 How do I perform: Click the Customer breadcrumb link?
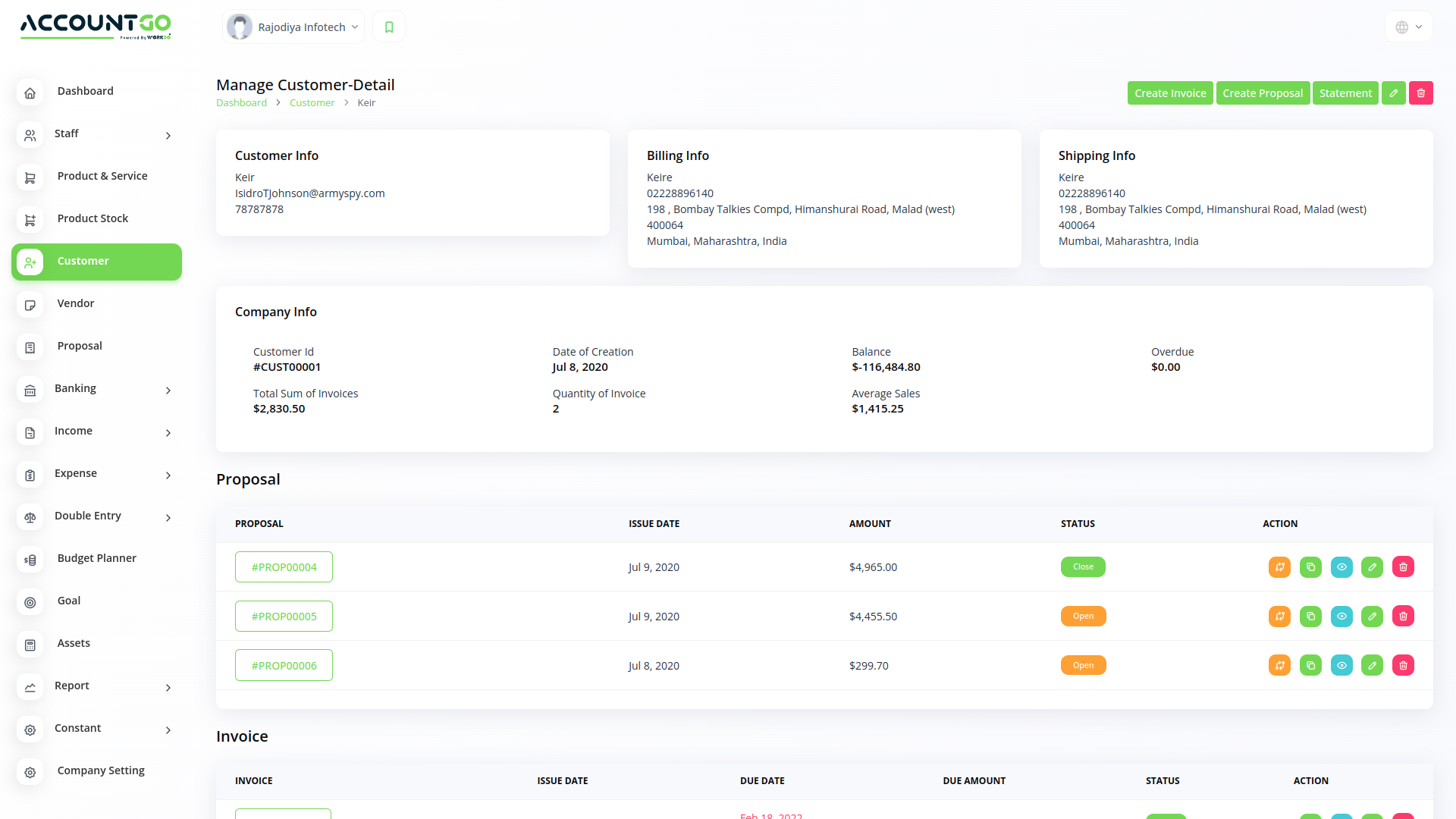click(x=312, y=103)
